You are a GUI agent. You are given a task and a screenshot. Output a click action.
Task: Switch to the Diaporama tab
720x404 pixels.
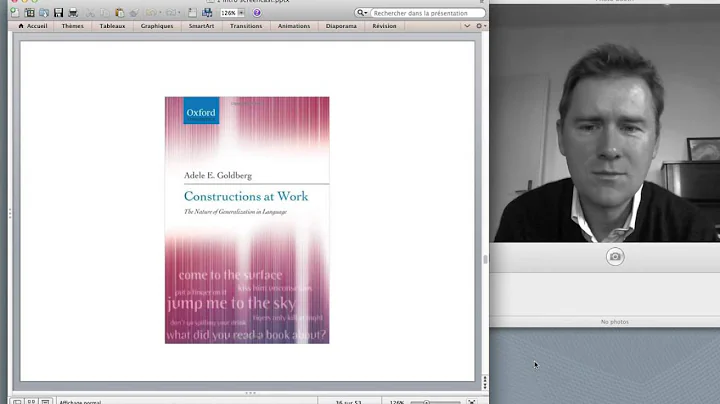pyautogui.click(x=341, y=26)
